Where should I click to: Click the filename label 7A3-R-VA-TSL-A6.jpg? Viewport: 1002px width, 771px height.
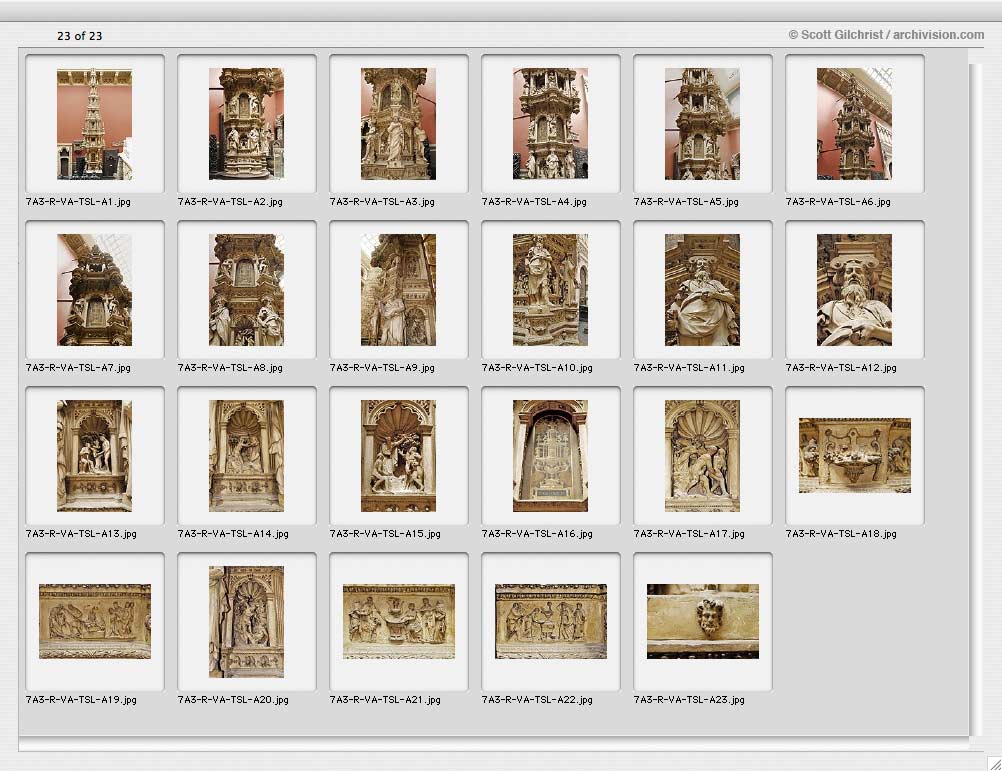click(838, 202)
